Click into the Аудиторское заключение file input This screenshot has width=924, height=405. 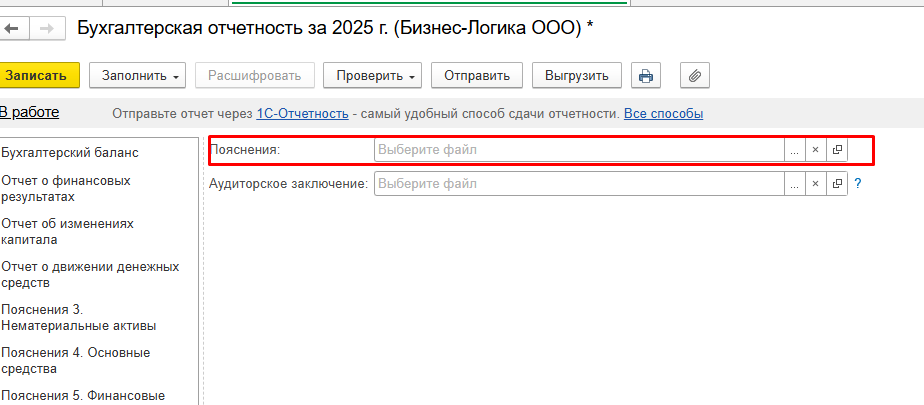click(x=579, y=184)
